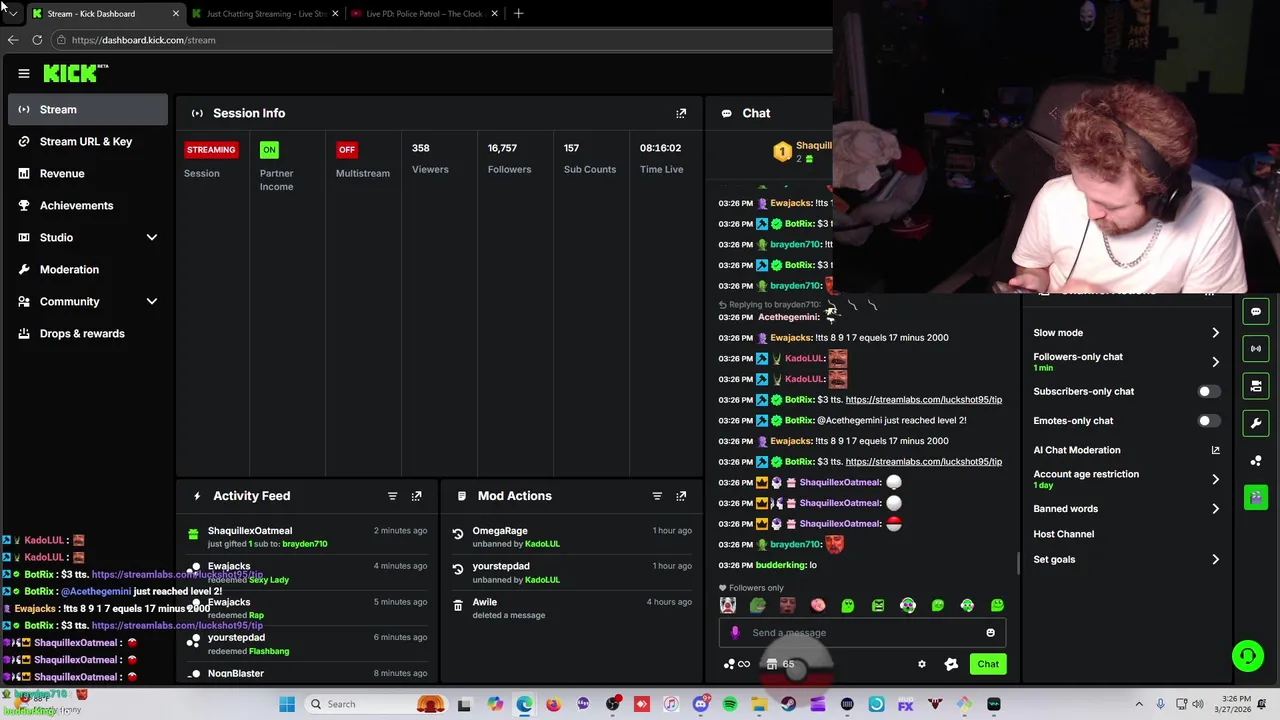Open Windows Start menu
The height and width of the screenshot is (720, 1280).
tap(287, 704)
